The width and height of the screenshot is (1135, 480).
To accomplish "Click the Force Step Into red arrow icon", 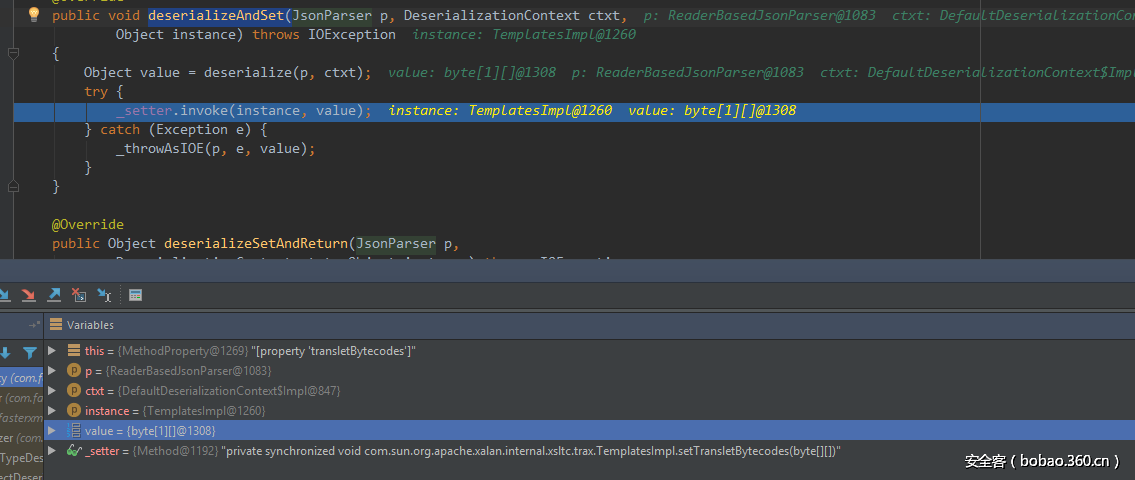I will (28, 295).
